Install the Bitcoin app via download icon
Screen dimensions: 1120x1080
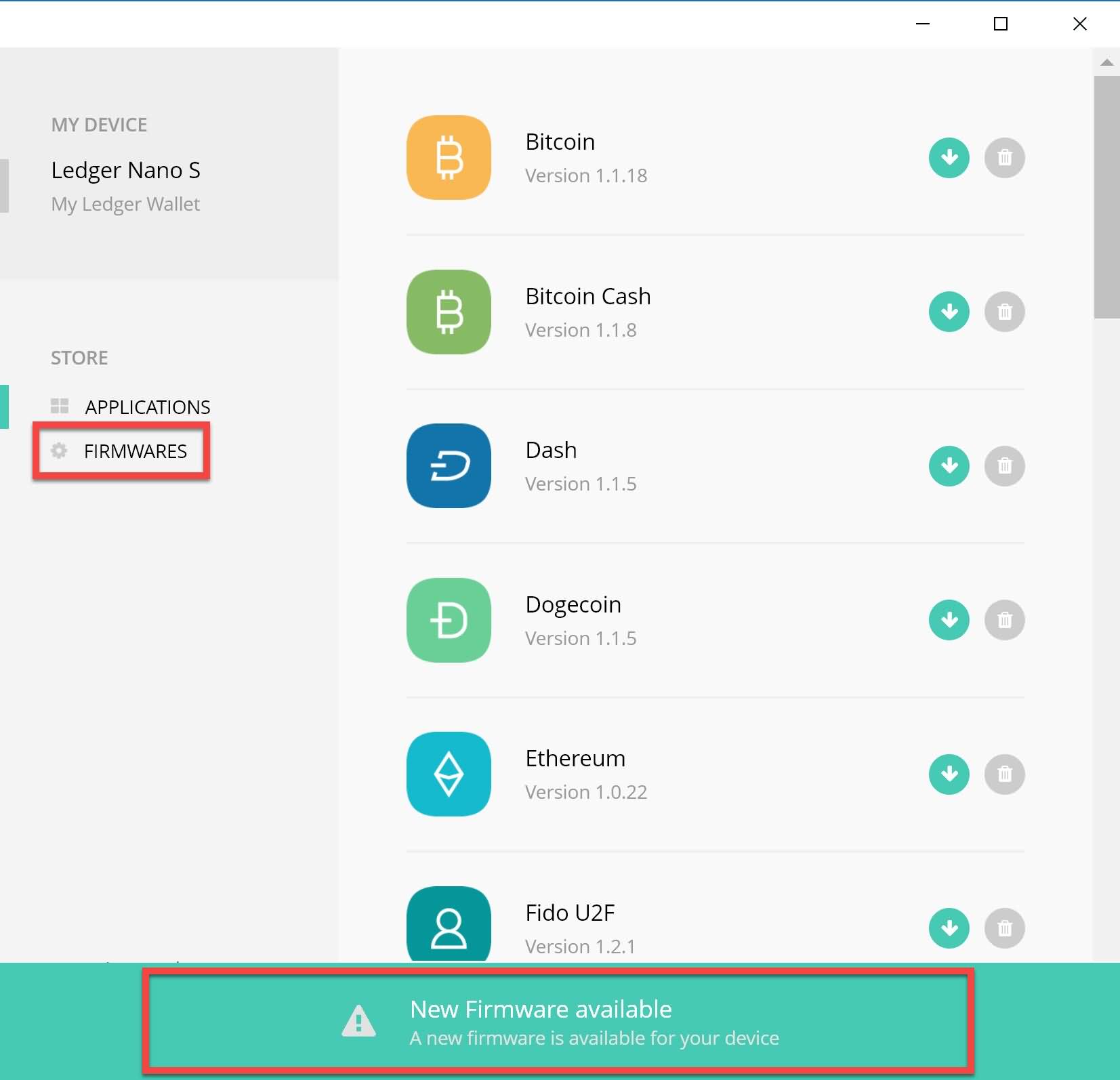click(x=949, y=158)
